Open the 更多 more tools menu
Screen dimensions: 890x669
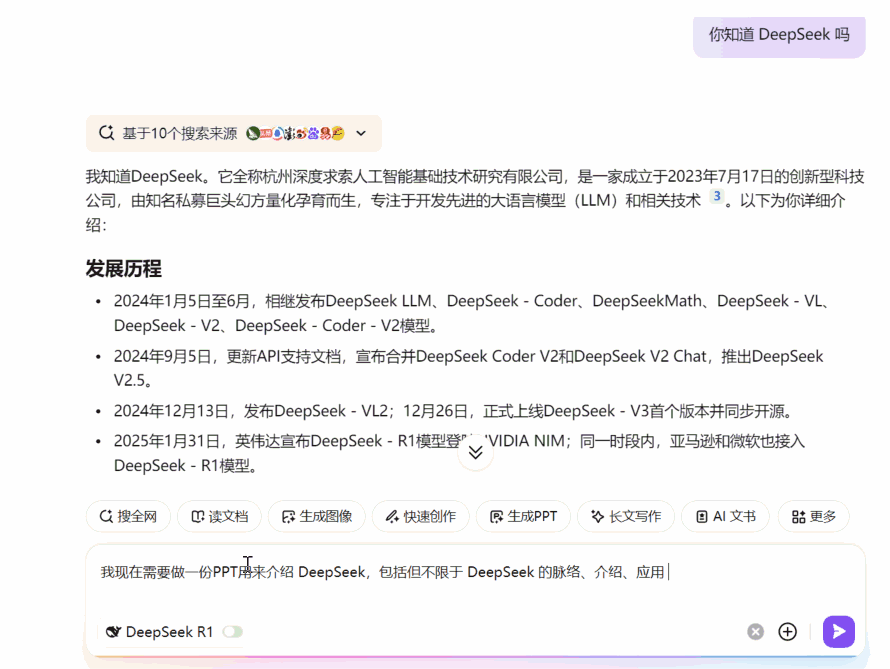813,516
